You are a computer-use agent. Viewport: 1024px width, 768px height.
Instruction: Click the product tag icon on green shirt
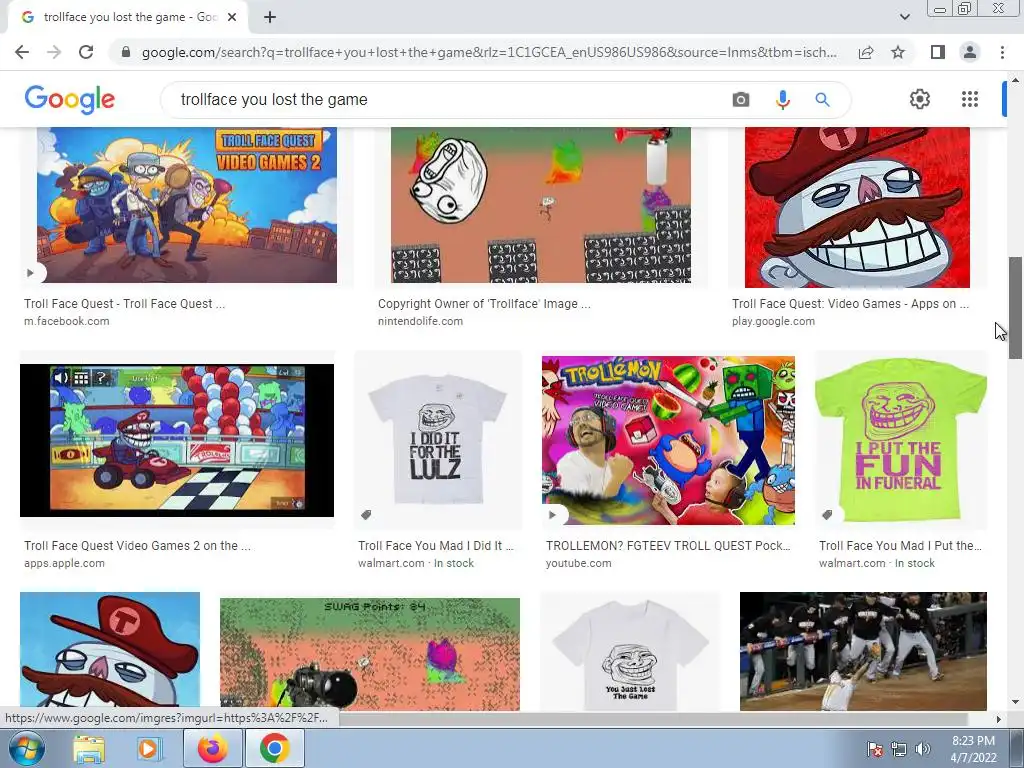pyautogui.click(x=827, y=515)
